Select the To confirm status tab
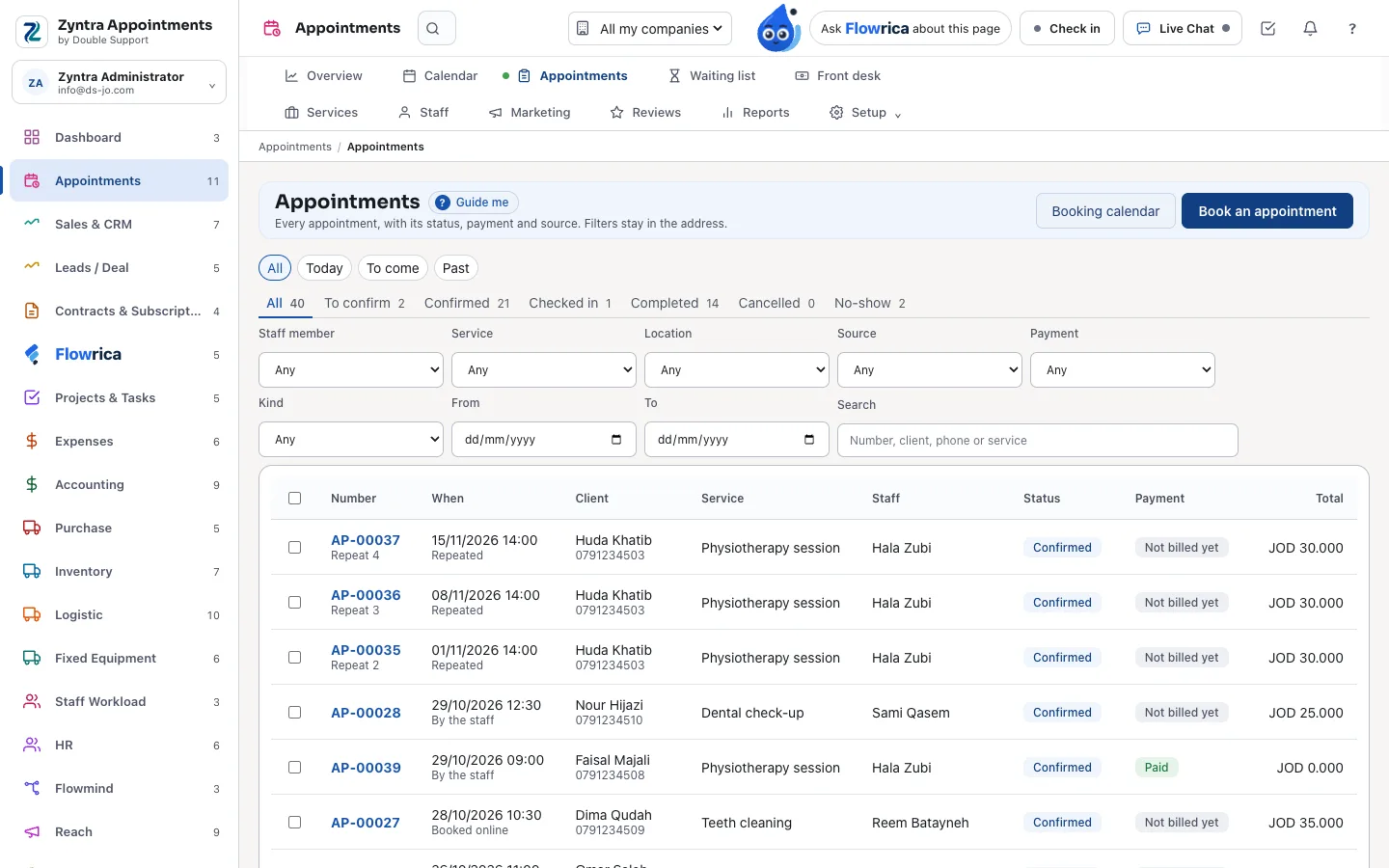This screenshot has height=868, width=1389. [365, 303]
